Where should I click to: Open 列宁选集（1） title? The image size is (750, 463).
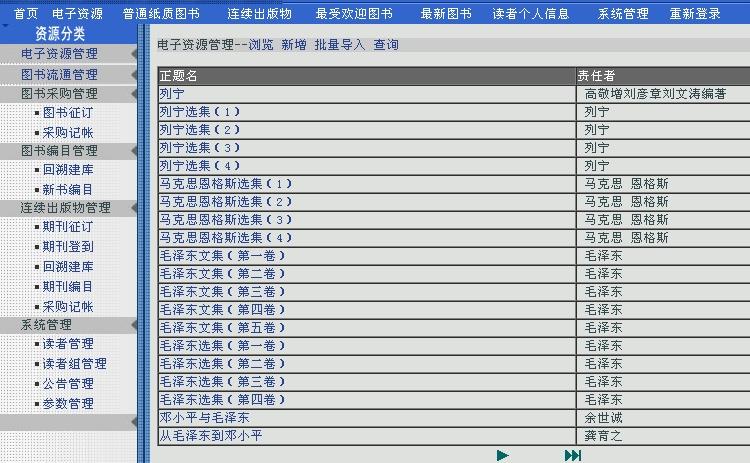199,112
